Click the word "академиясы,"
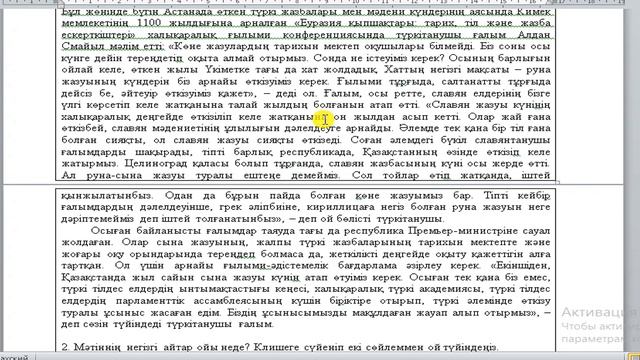Image resolution: width=640 pixels, height=360 pixels. tap(452, 289)
